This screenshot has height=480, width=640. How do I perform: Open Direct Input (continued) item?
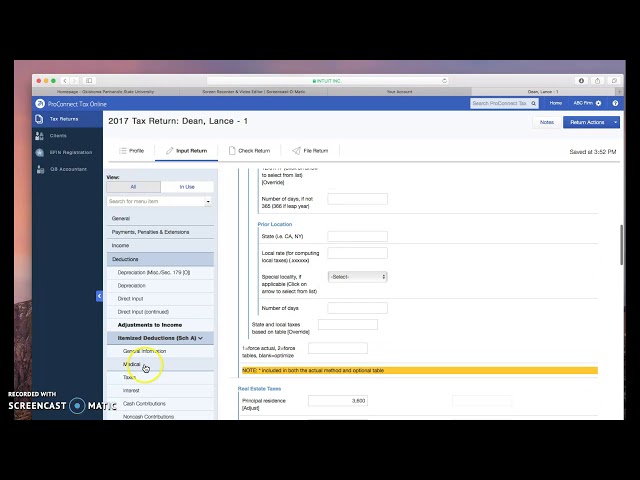160,312
